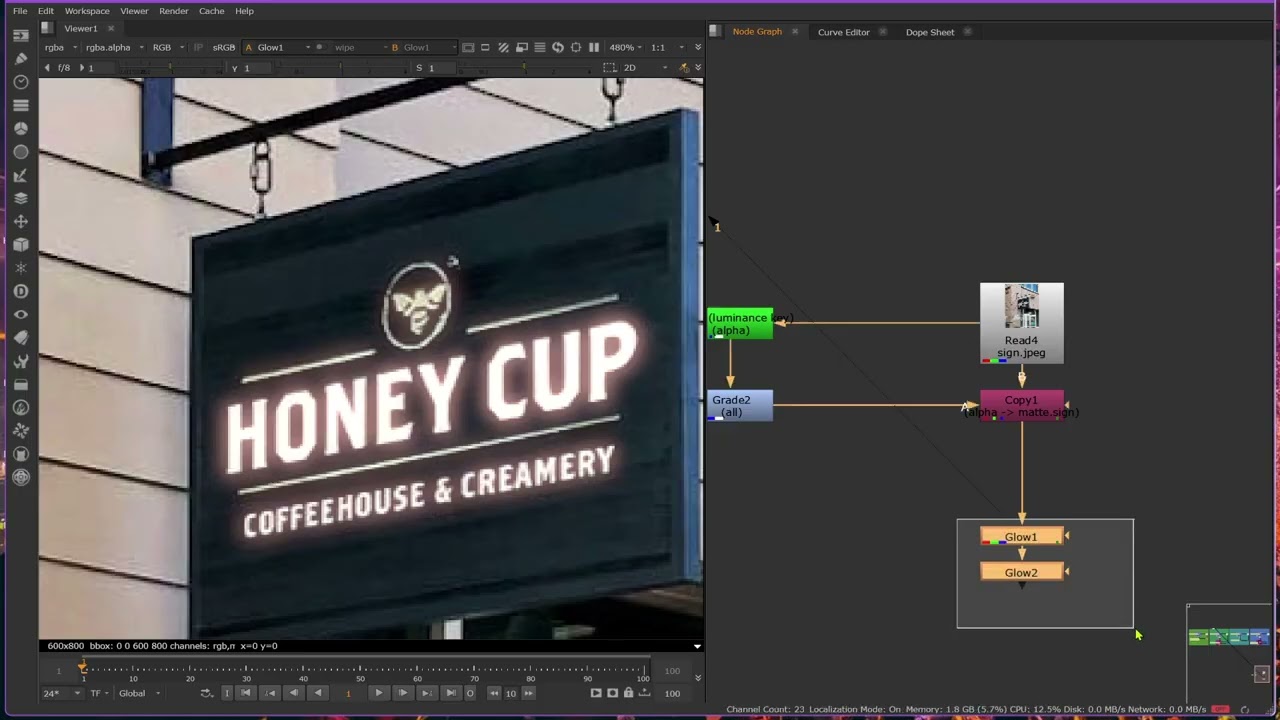The image size is (1280, 720).
Task: Open the TF timeline format dropdown
Action: pyautogui.click(x=101, y=693)
